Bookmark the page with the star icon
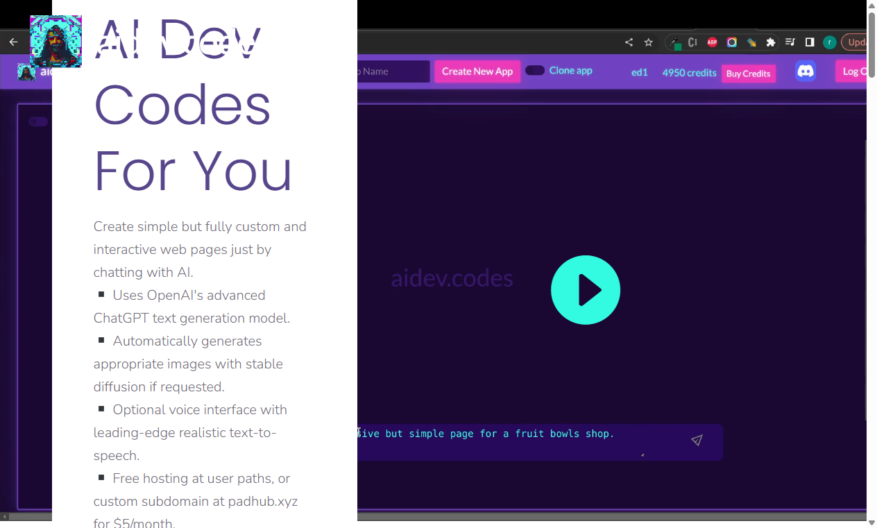The height and width of the screenshot is (528, 877). point(648,42)
